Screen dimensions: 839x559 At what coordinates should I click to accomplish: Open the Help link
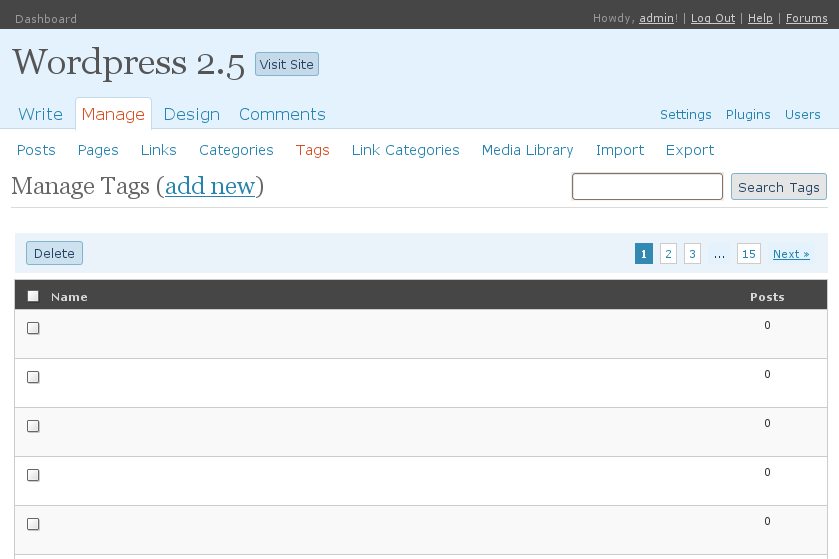[x=760, y=18]
